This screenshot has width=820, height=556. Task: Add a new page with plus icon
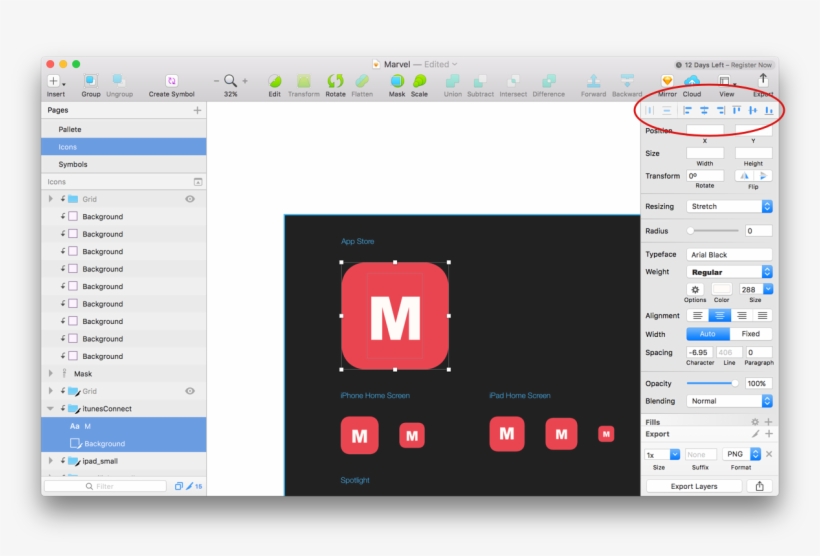[197, 110]
